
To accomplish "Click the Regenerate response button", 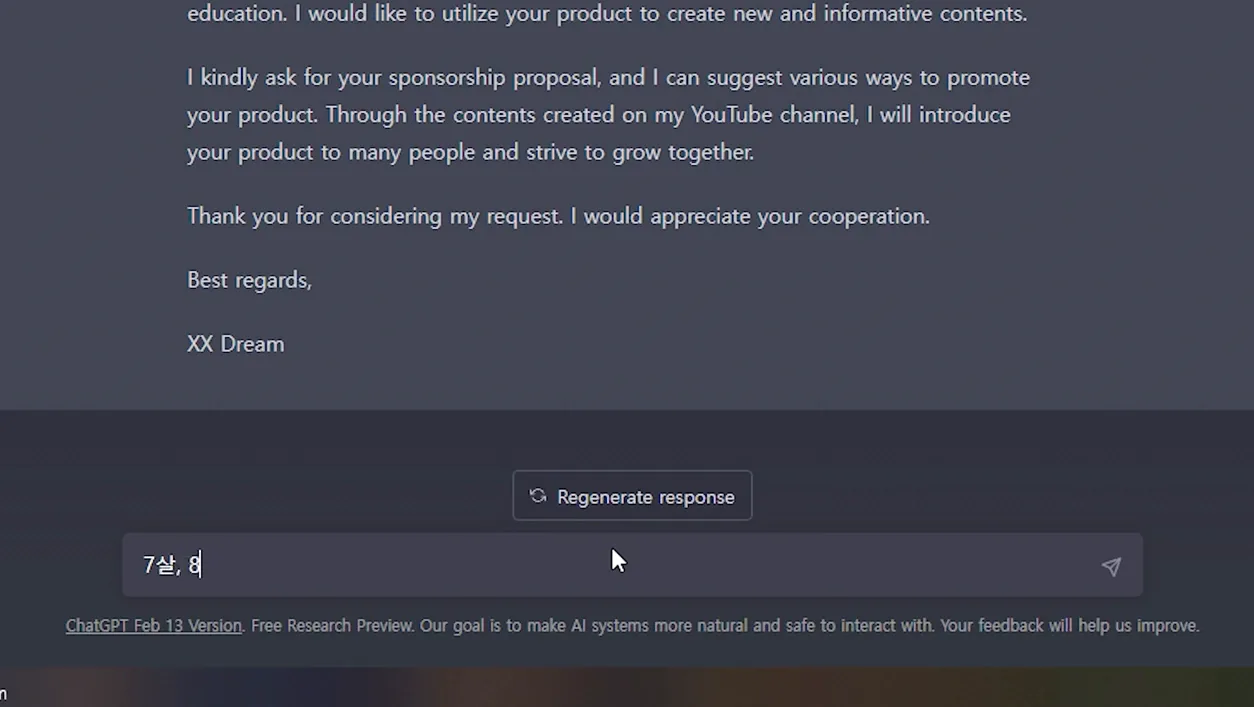I will point(632,496).
